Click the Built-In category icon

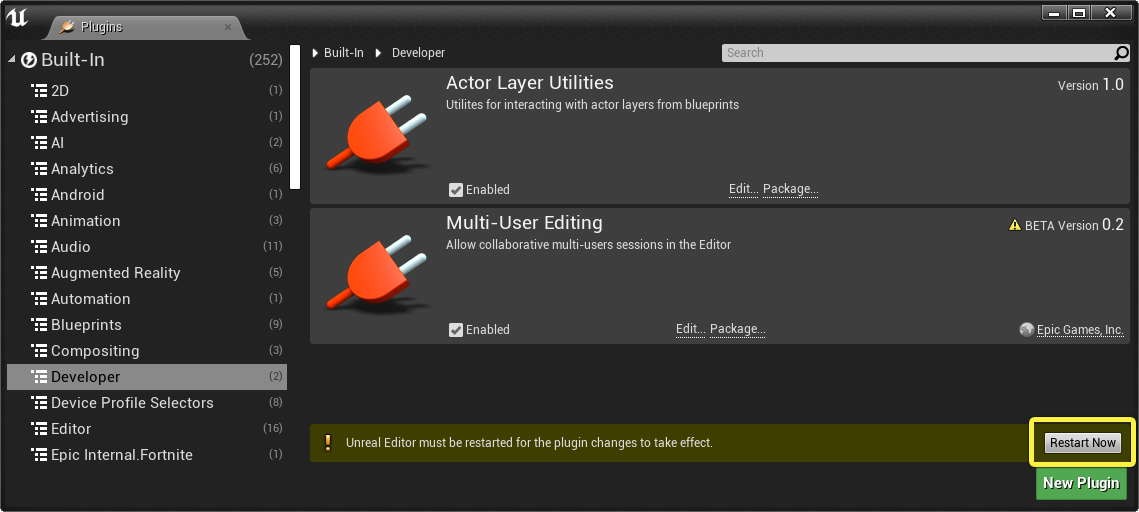[29, 60]
